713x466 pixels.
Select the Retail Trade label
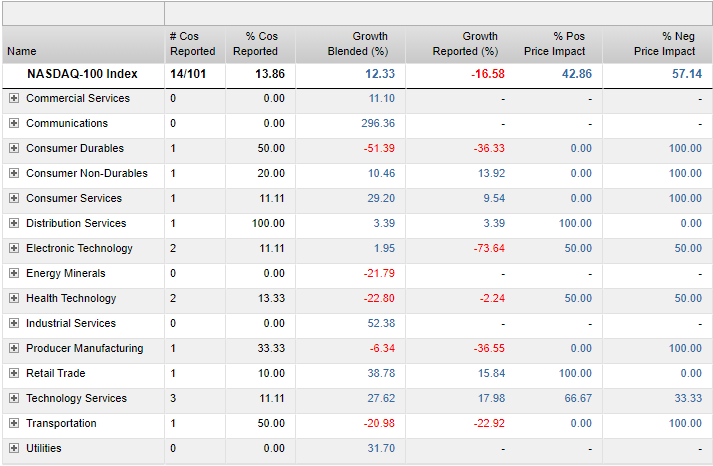click(x=55, y=373)
